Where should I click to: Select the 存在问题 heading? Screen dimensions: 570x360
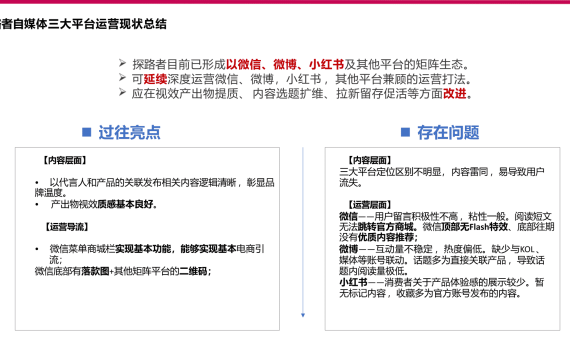[x=448, y=132]
